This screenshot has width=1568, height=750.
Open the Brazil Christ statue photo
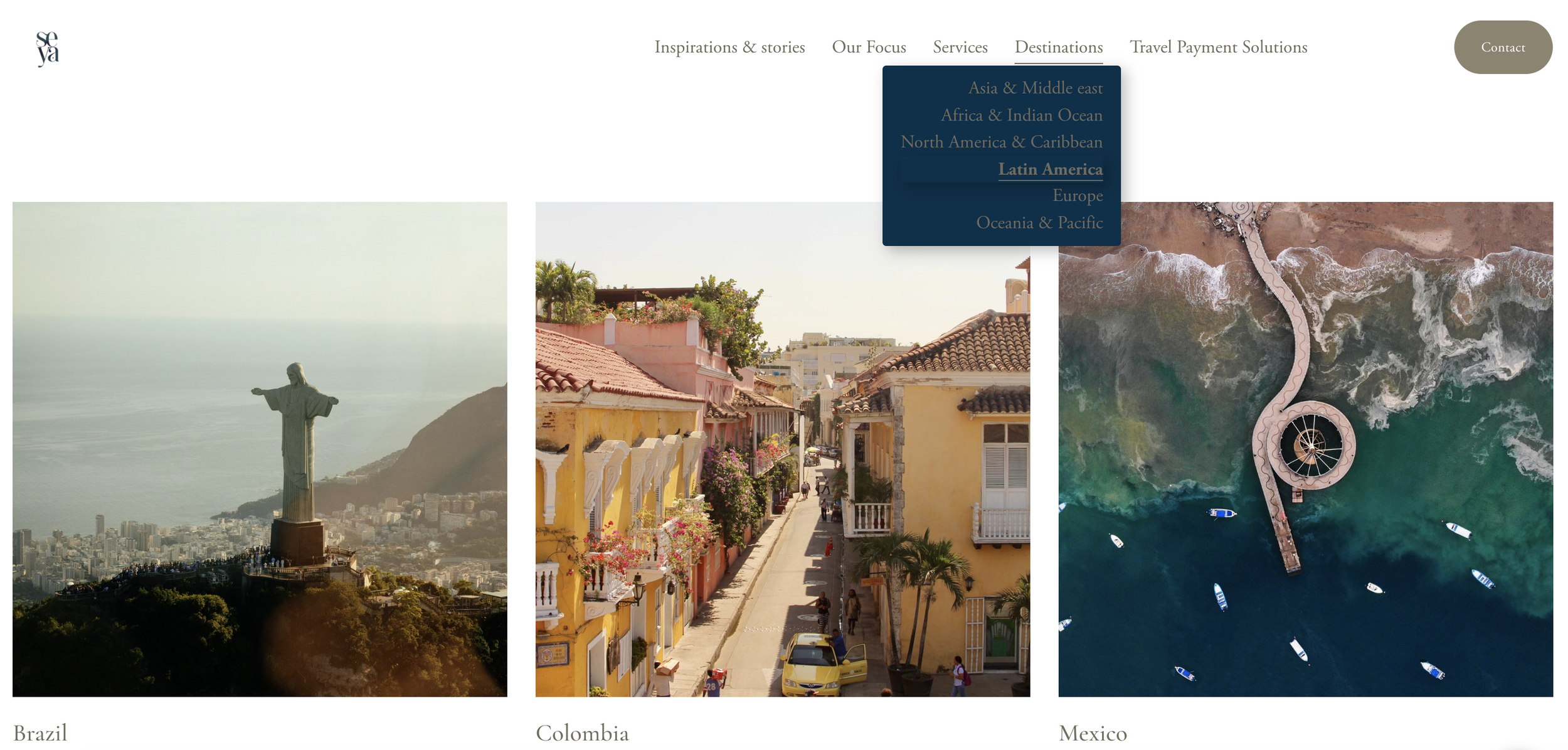tap(260, 449)
